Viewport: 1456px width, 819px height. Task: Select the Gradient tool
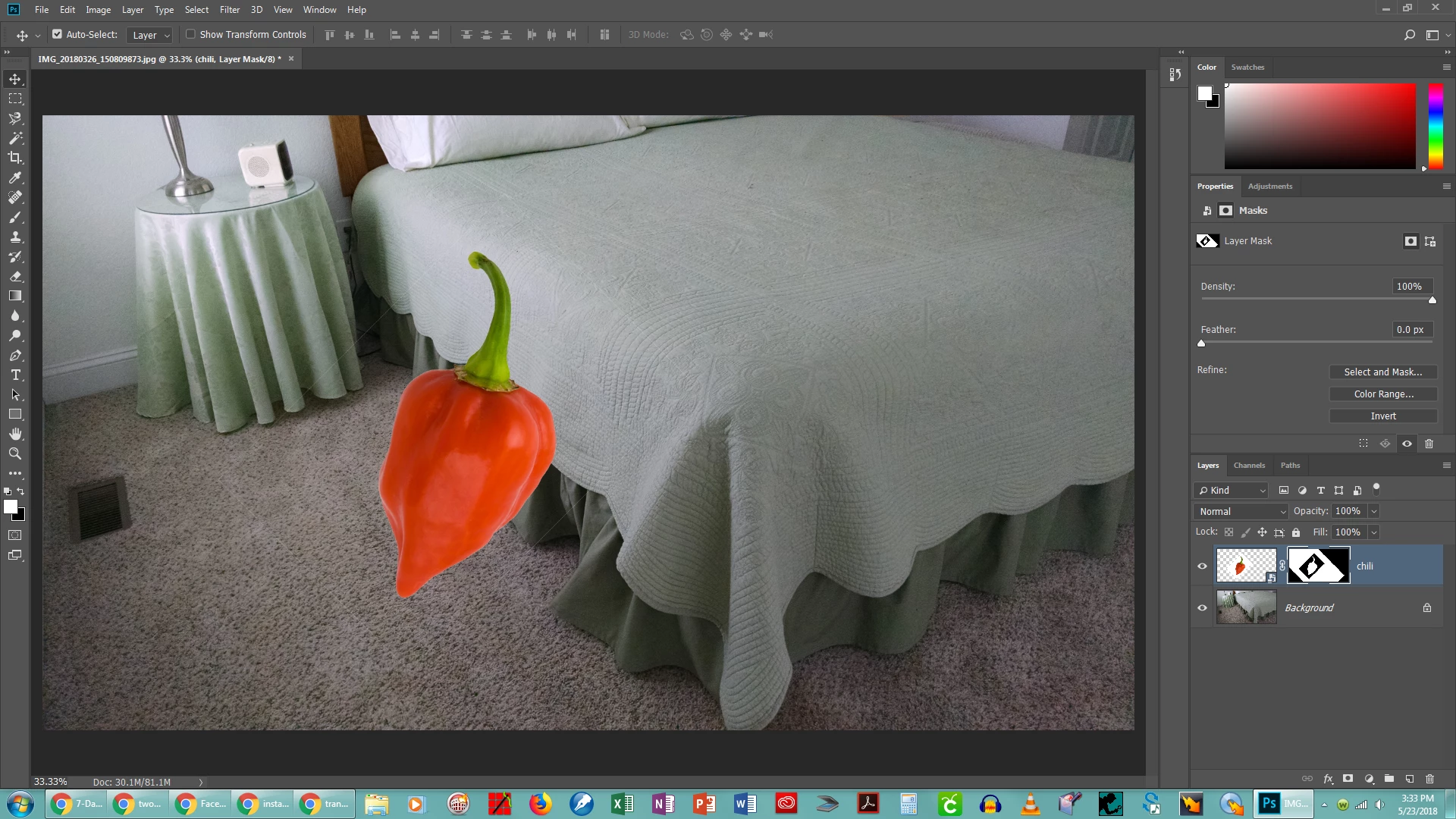click(x=15, y=296)
